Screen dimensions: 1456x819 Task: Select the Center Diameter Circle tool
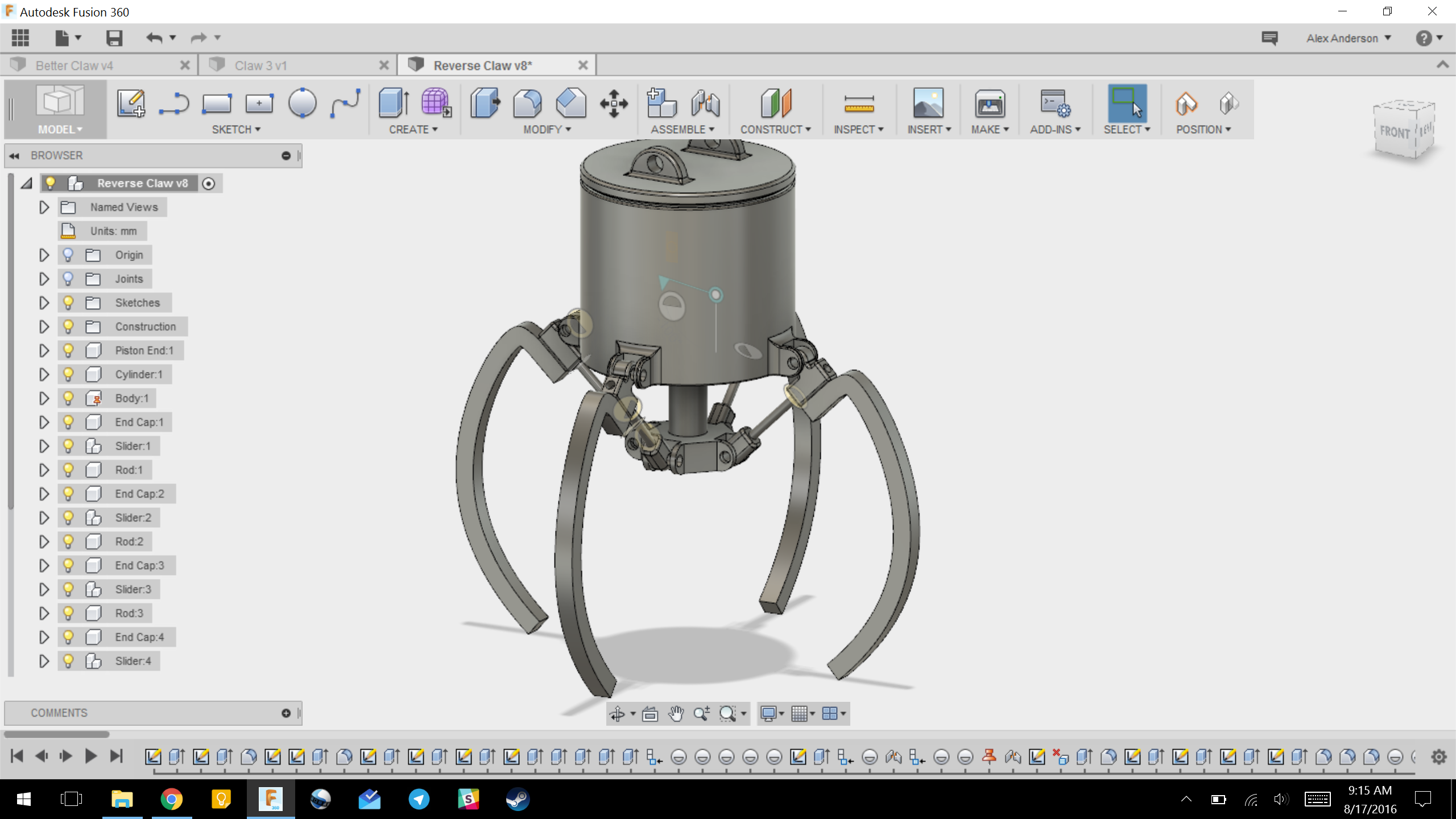(302, 103)
